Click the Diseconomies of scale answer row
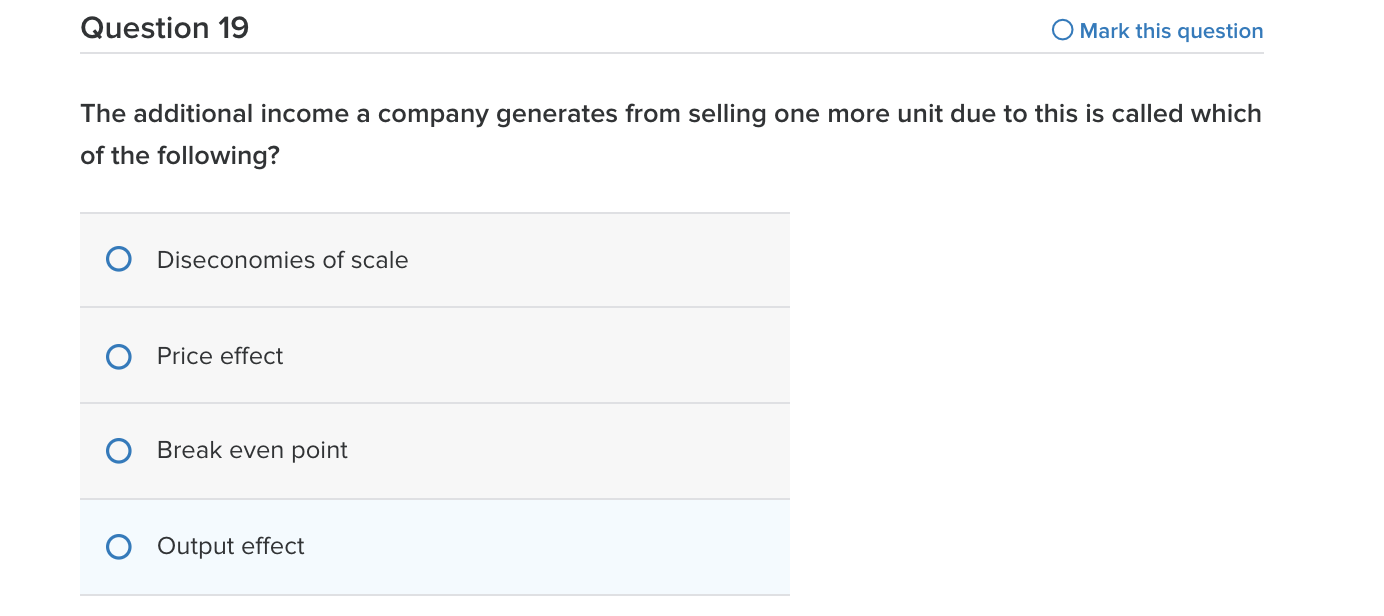This screenshot has height=616, width=1384. click(x=435, y=258)
